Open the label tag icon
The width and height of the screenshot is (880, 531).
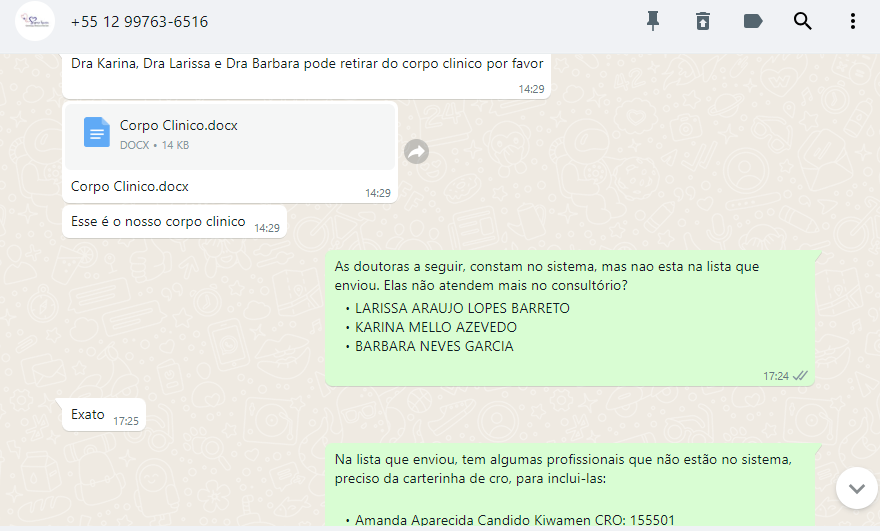pyautogui.click(x=753, y=21)
